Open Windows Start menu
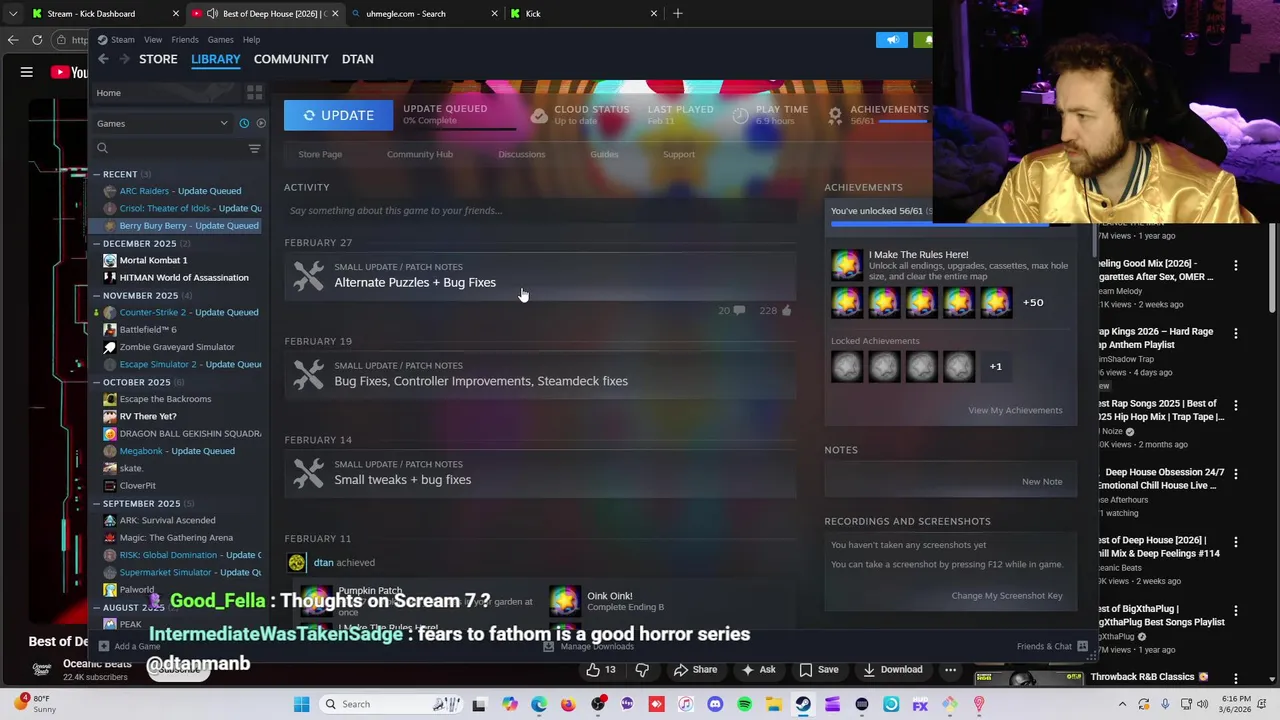 pos(301,704)
